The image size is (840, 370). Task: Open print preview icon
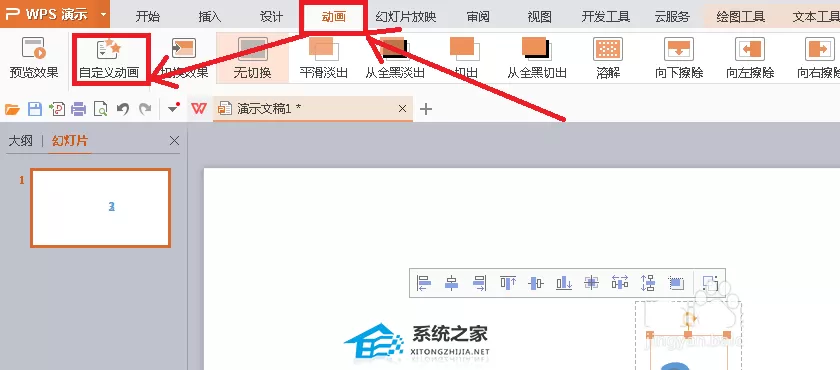101,109
